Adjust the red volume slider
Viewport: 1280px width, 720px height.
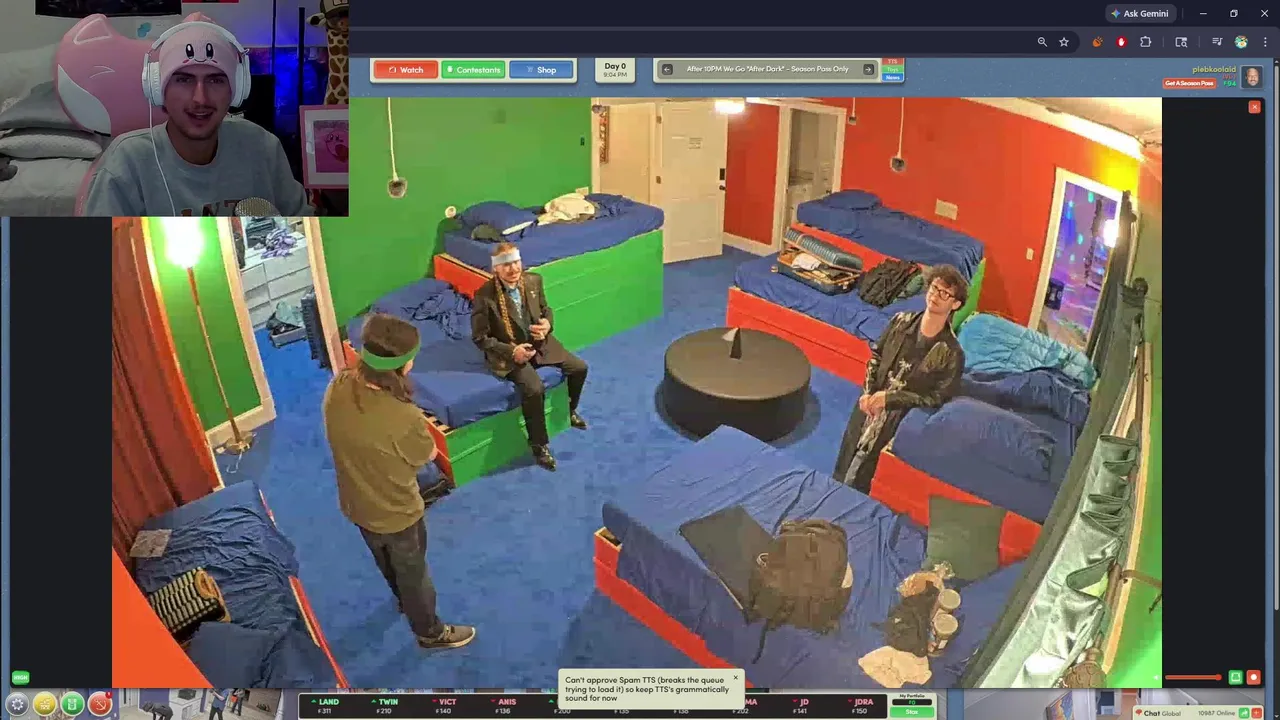coord(1193,678)
